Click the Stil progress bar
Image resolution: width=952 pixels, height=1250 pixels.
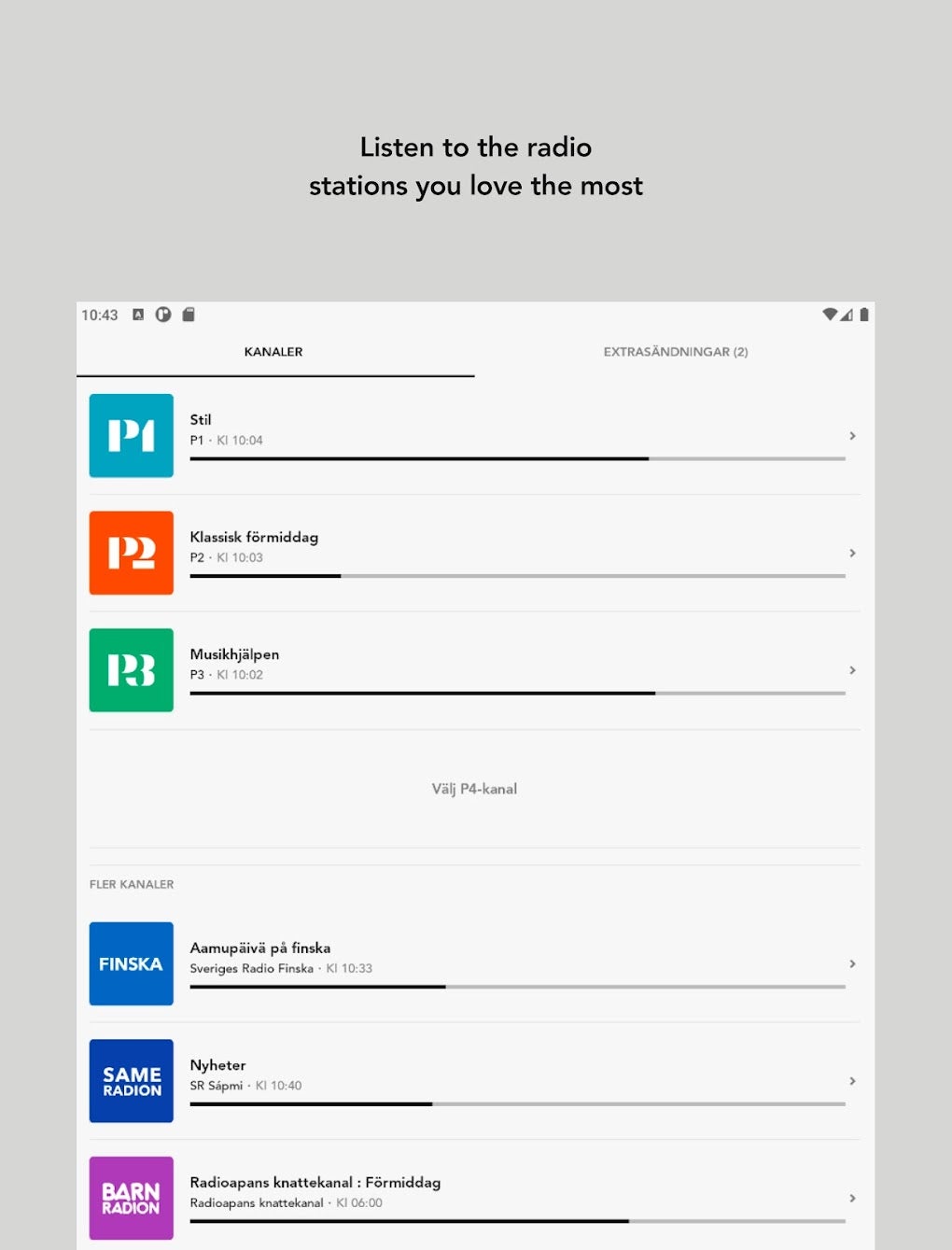(x=516, y=459)
